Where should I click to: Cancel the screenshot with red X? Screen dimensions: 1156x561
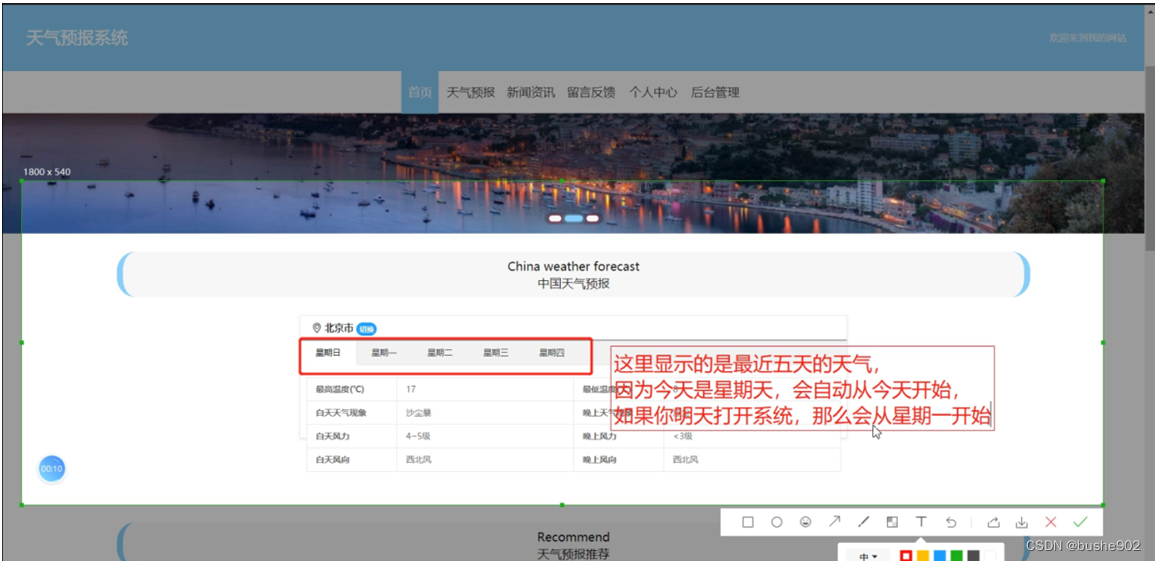tap(1051, 522)
